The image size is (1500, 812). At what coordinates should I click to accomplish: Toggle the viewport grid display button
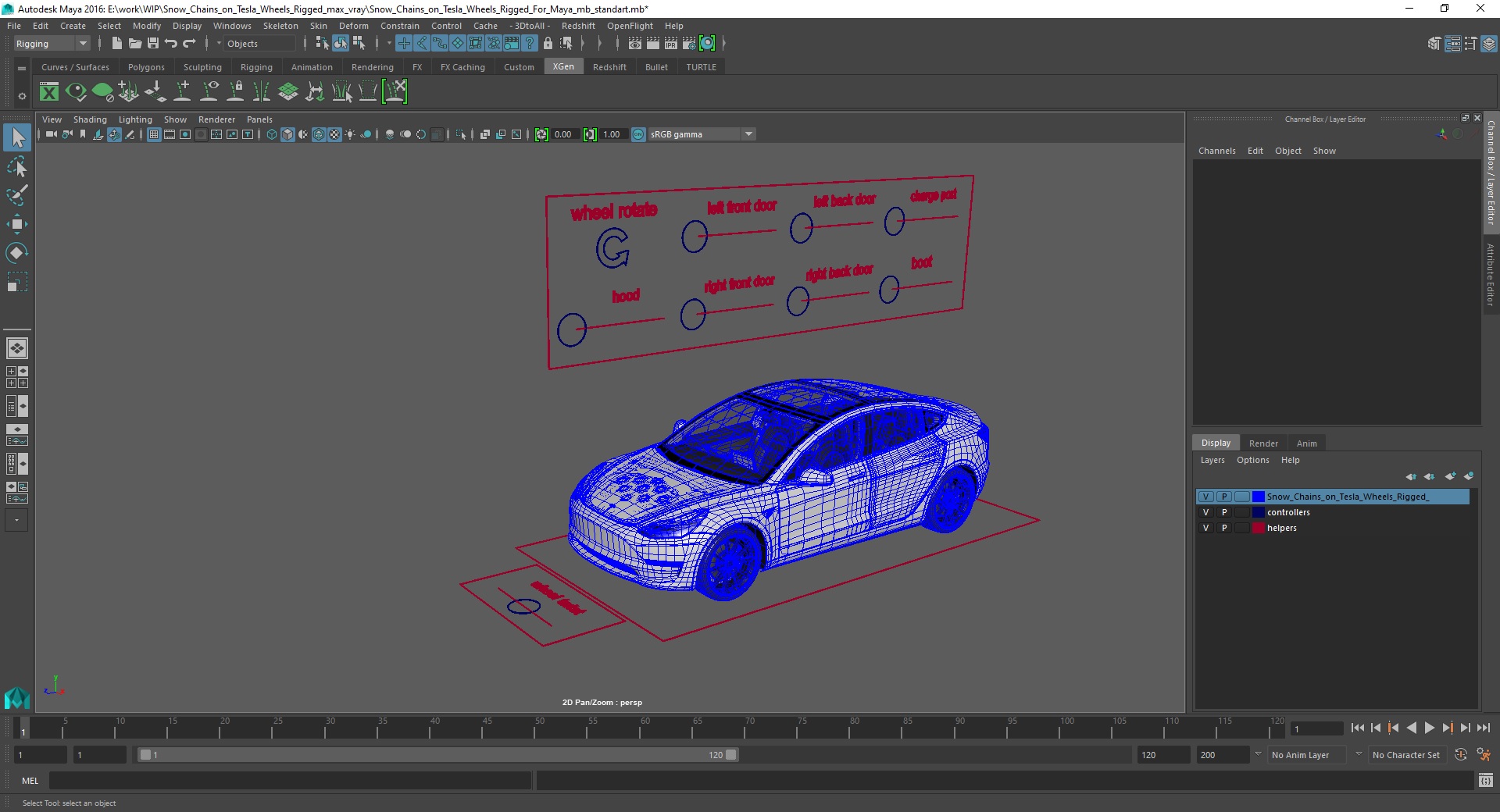click(154, 134)
